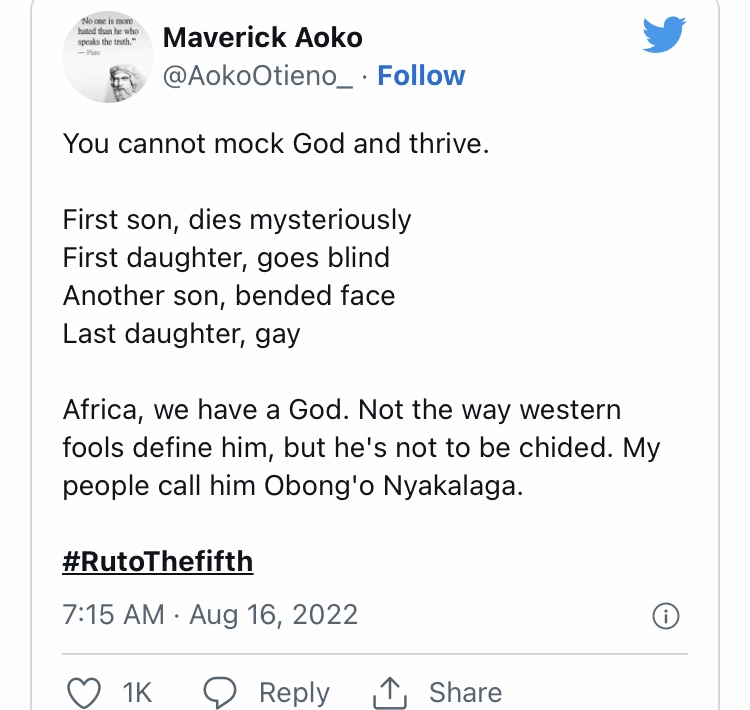
Task: Open Maverick Aoko's profile picture
Action: 108,57
